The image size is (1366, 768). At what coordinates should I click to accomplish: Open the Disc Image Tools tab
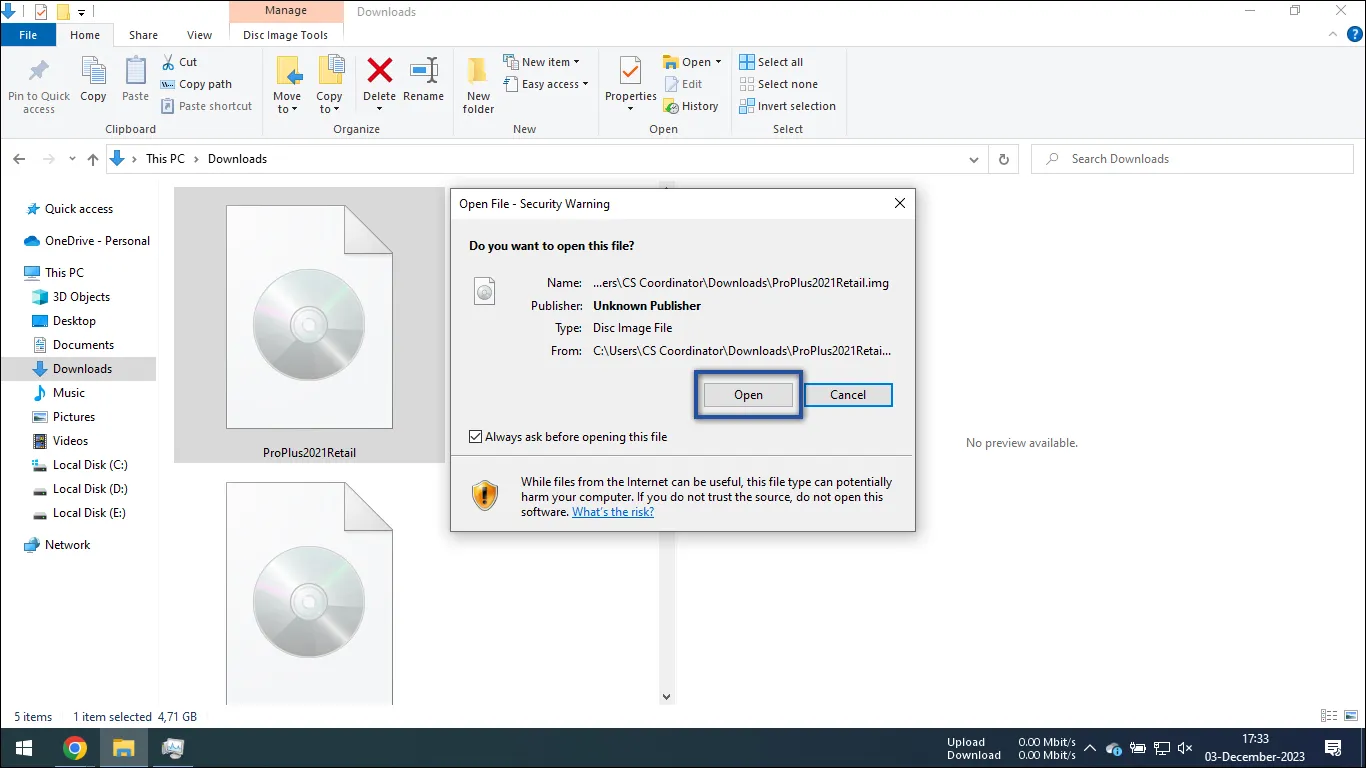tap(286, 34)
